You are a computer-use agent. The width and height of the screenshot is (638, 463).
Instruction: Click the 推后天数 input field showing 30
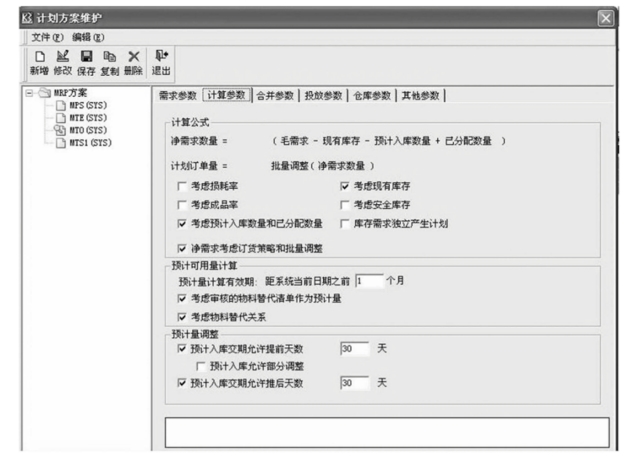pyautogui.click(x=354, y=383)
